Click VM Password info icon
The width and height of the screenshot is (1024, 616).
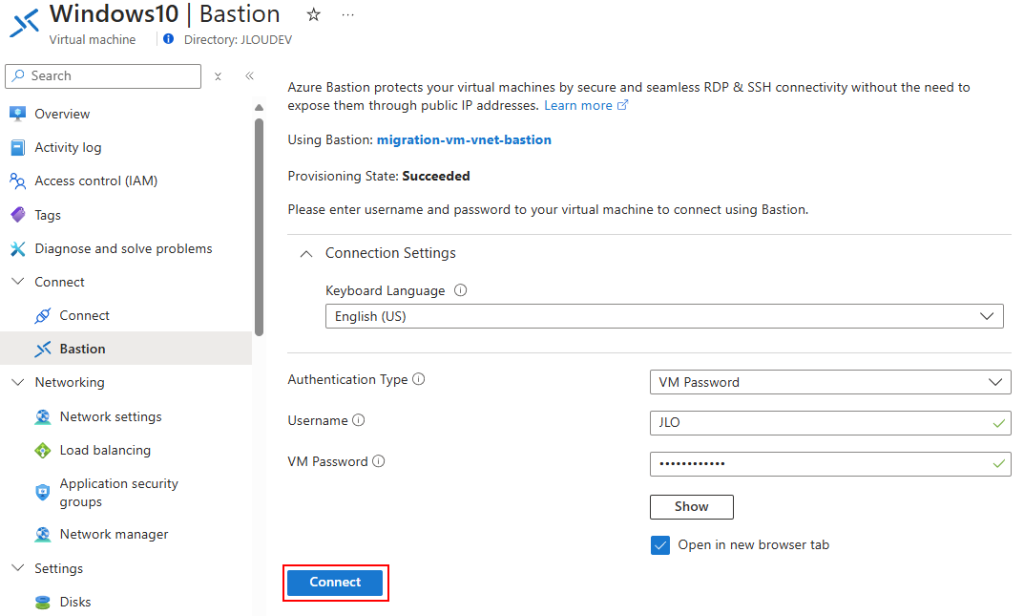pyautogui.click(x=379, y=461)
